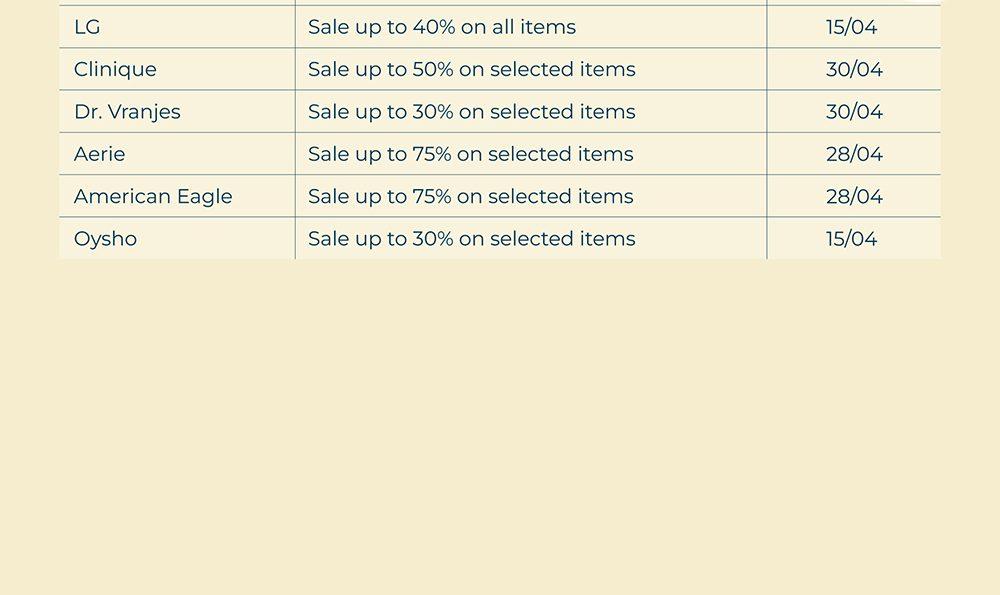
Task: Click the word "Eagle" in the brand column
Action: click(202, 197)
